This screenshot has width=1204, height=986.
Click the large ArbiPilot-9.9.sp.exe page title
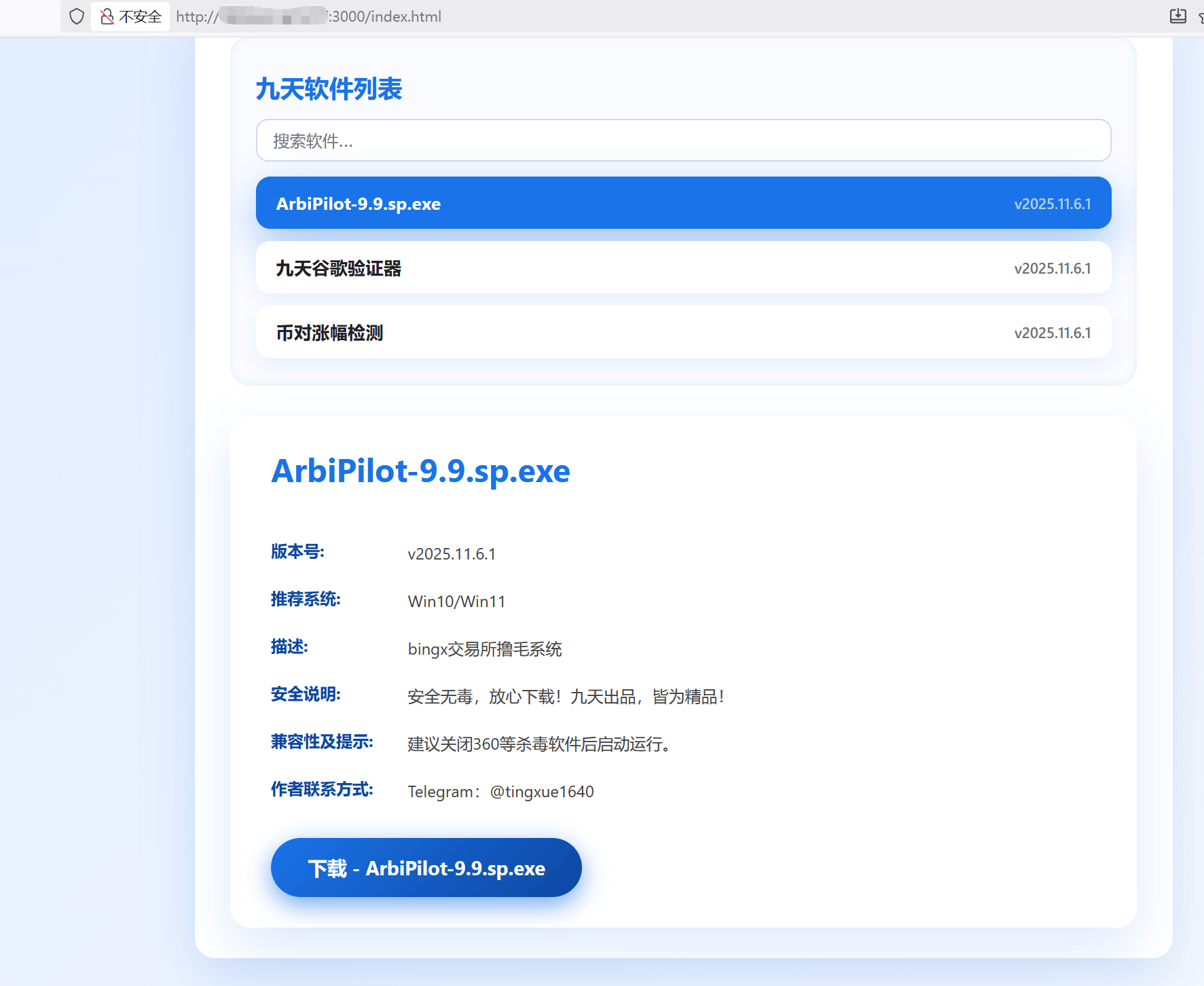tap(420, 471)
